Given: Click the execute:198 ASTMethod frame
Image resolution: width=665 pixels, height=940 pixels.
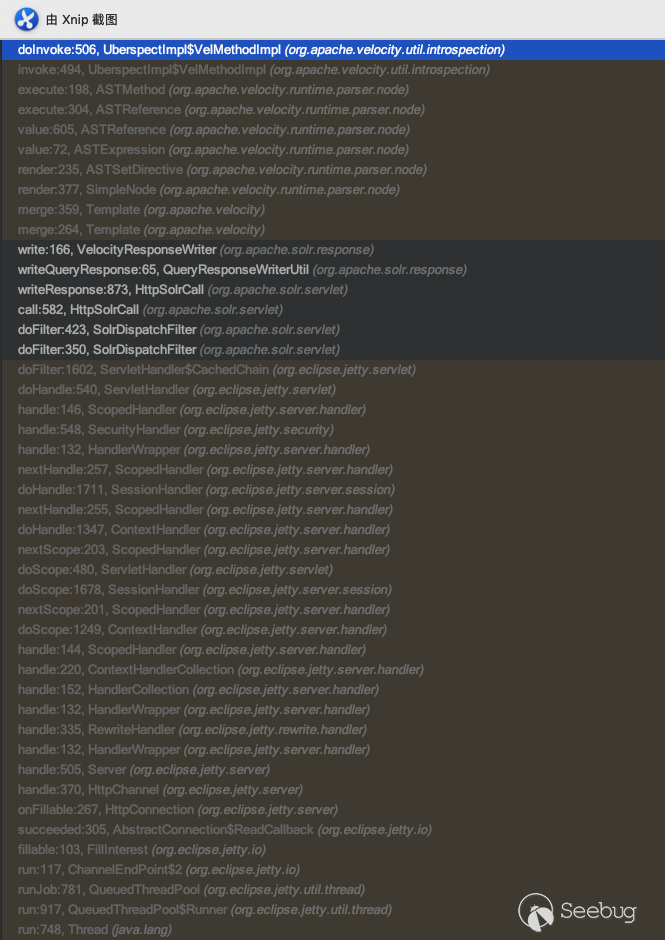Looking at the screenshot, I should (212, 90).
